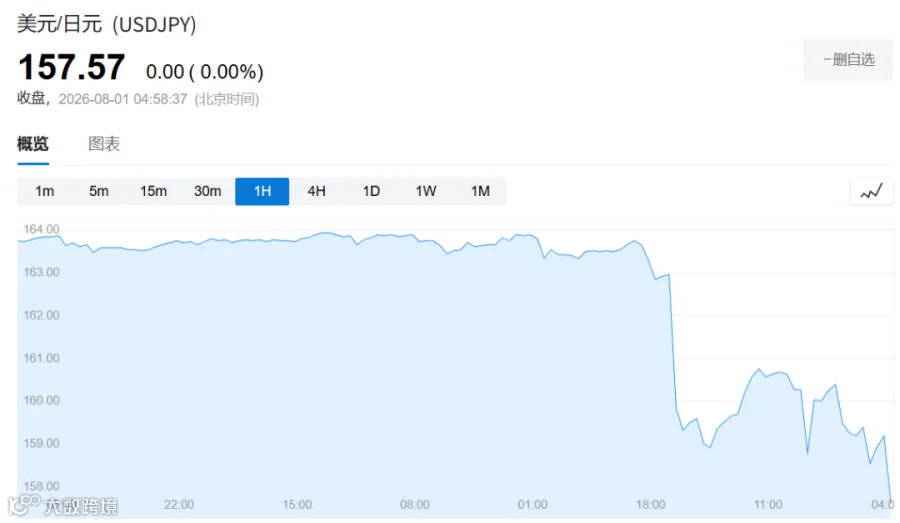900x523 pixels.
Task: Switch to the 图表 chart tab
Action: pos(104,144)
